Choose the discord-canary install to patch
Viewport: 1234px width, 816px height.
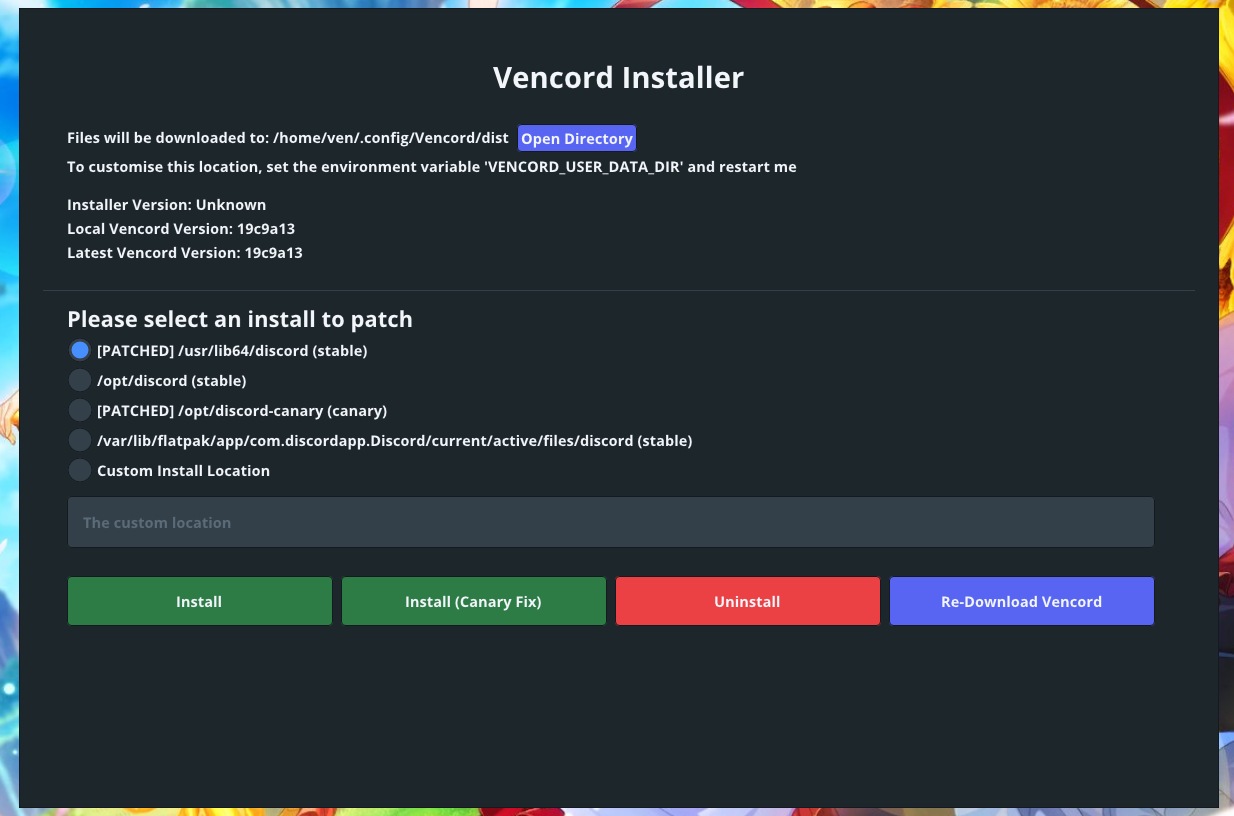pyautogui.click(x=80, y=410)
